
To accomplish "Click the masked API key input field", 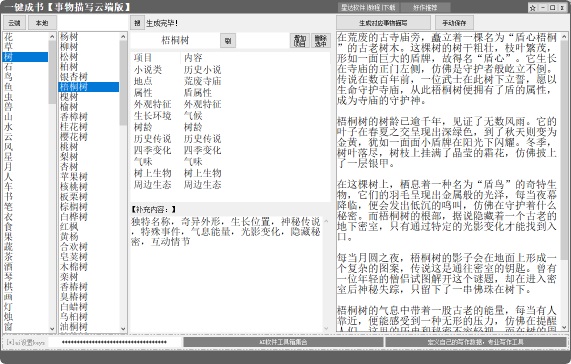I will pos(114,342).
